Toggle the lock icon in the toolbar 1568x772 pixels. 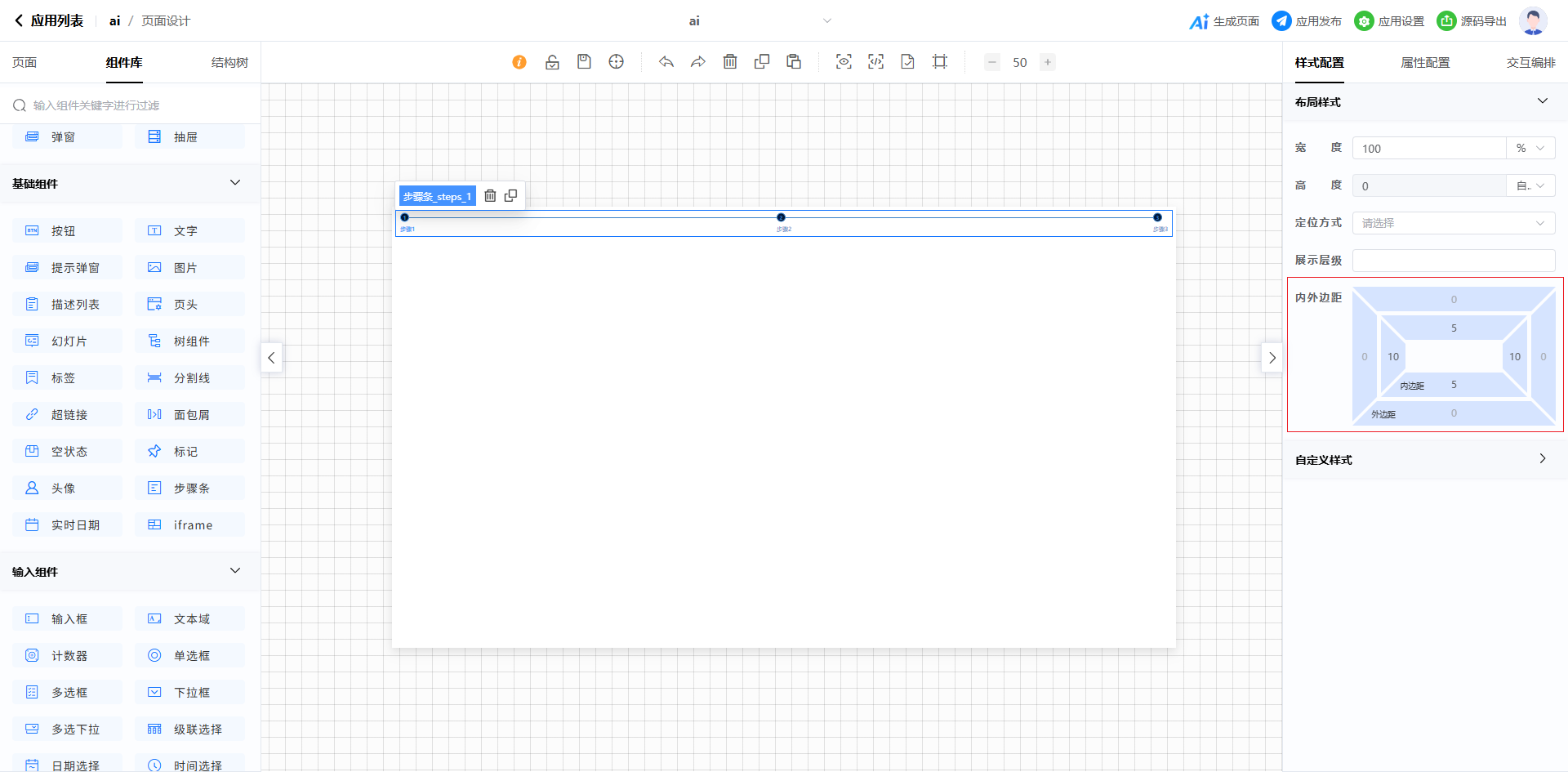[x=552, y=62]
